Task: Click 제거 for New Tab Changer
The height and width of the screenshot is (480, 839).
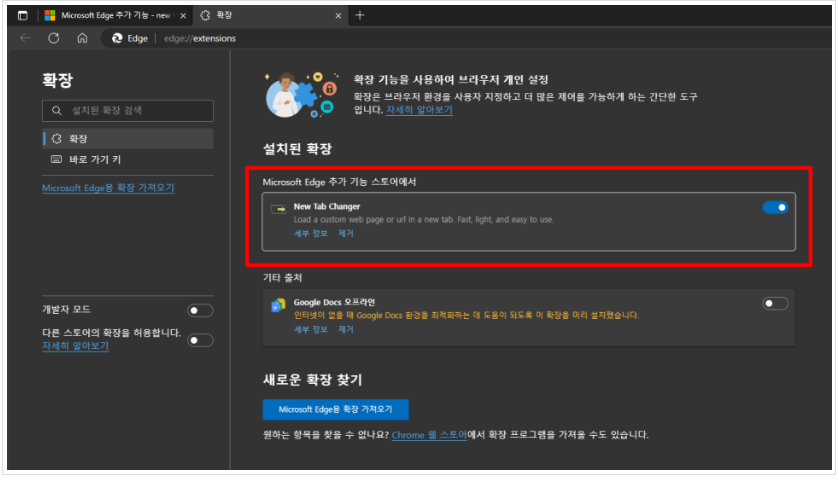Action: pyautogui.click(x=346, y=233)
